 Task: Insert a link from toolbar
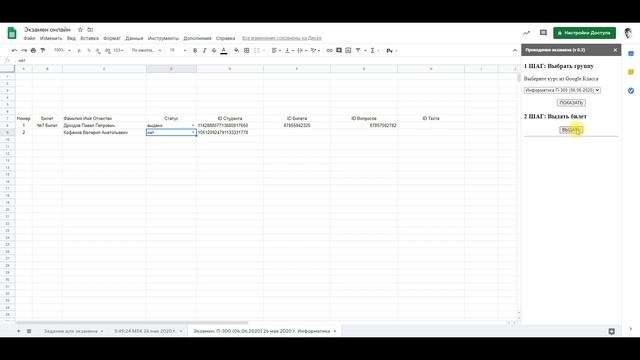(329, 50)
